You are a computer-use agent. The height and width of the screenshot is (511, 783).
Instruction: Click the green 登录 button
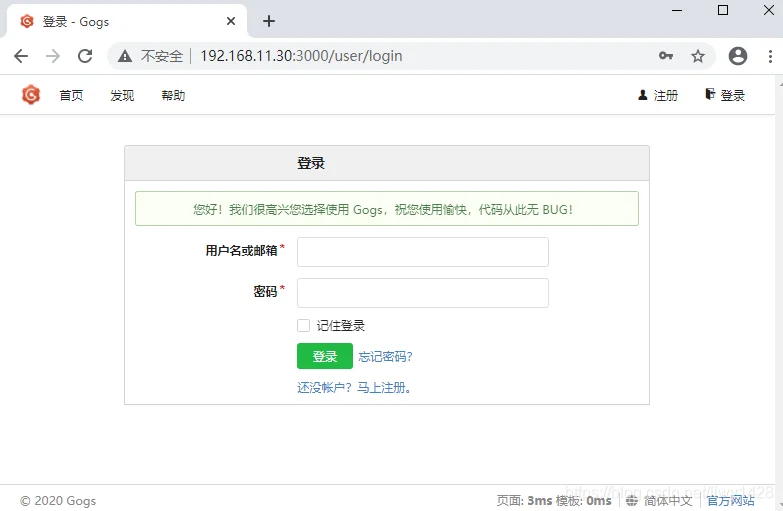325,356
